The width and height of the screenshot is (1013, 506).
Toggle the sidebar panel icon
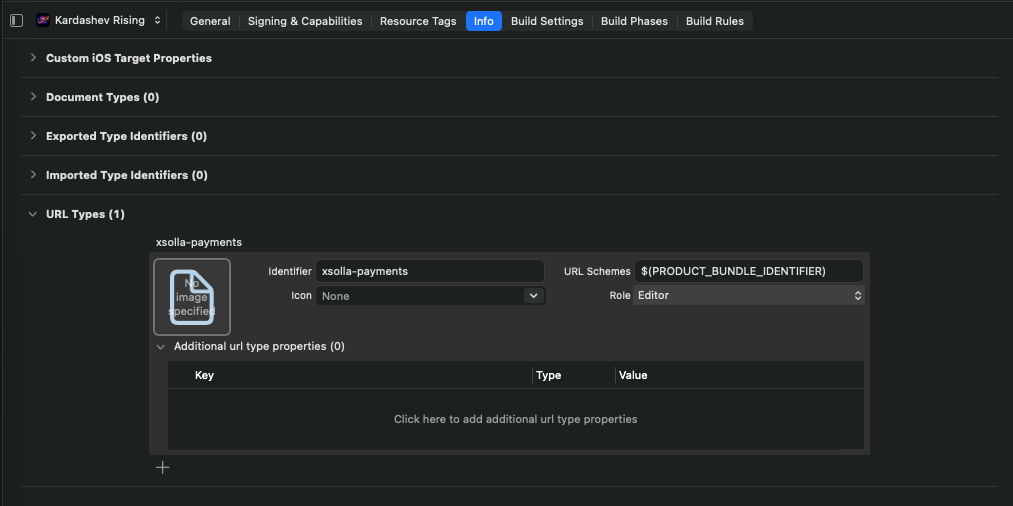pyautogui.click(x=17, y=21)
